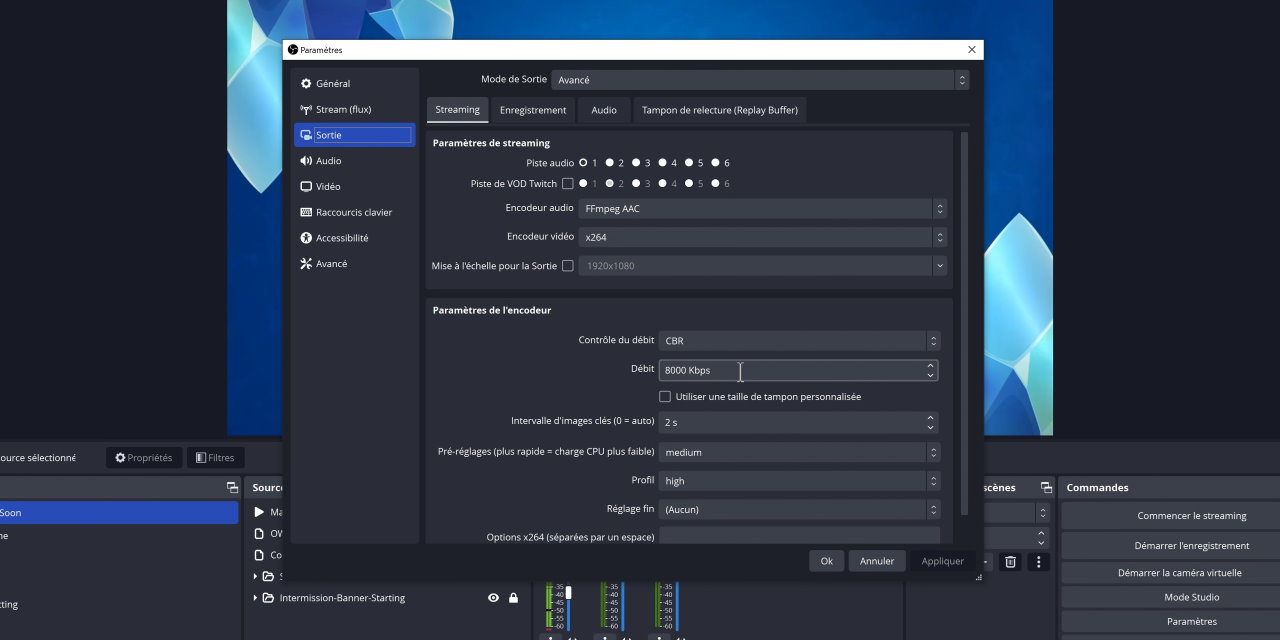Open the Avancé settings section
Viewport: 1280px width, 640px height.
(331, 264)
